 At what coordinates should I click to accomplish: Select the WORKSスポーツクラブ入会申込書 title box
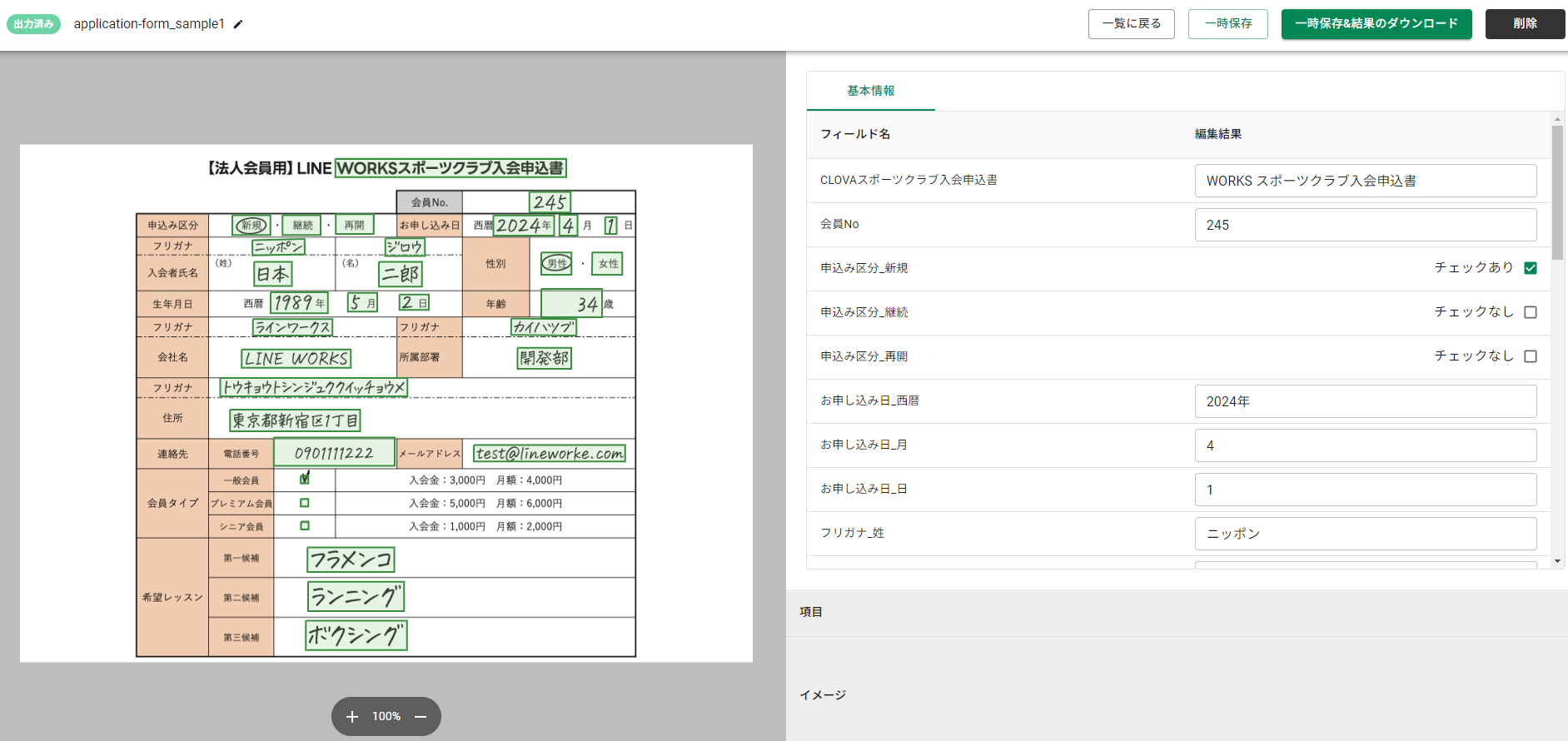pos(450,168)
